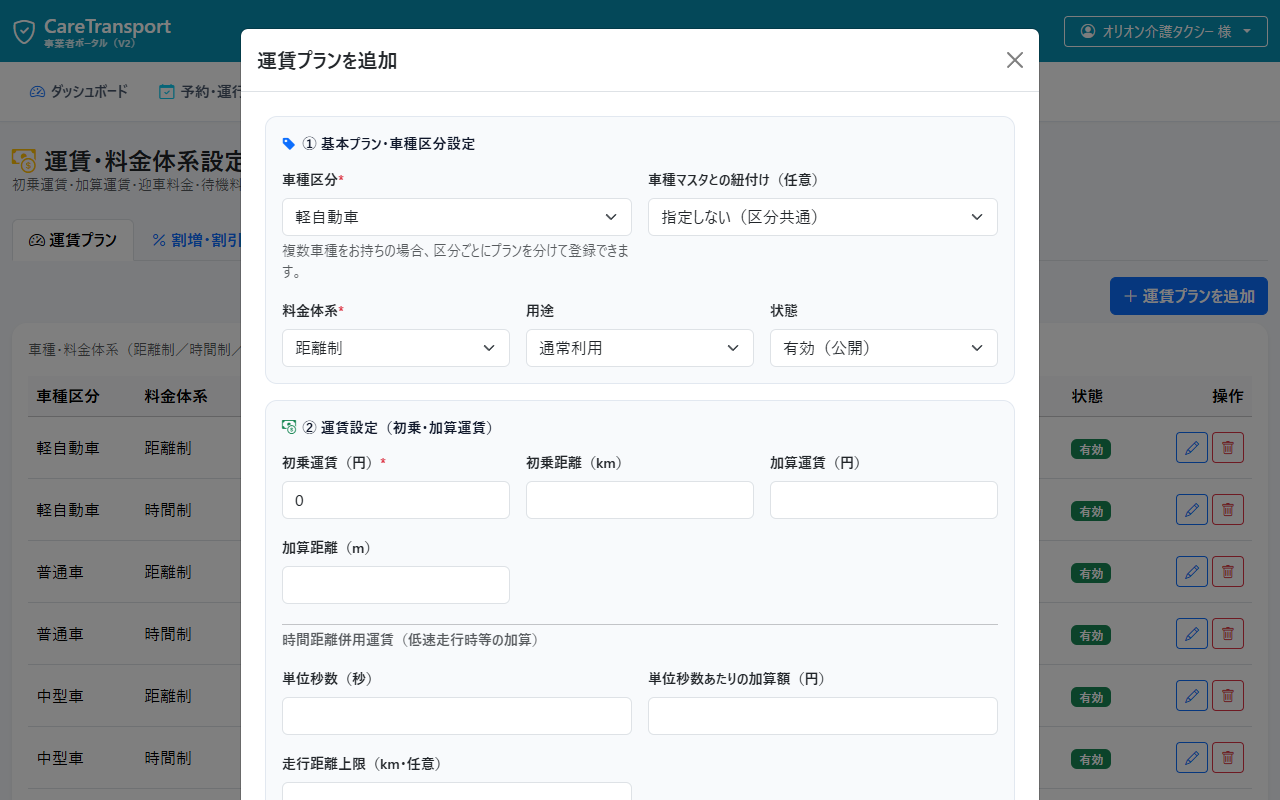Click the 予約・運行 calendar icon
This screenshot has width=1280, height=800.
(x=167, y=92)
